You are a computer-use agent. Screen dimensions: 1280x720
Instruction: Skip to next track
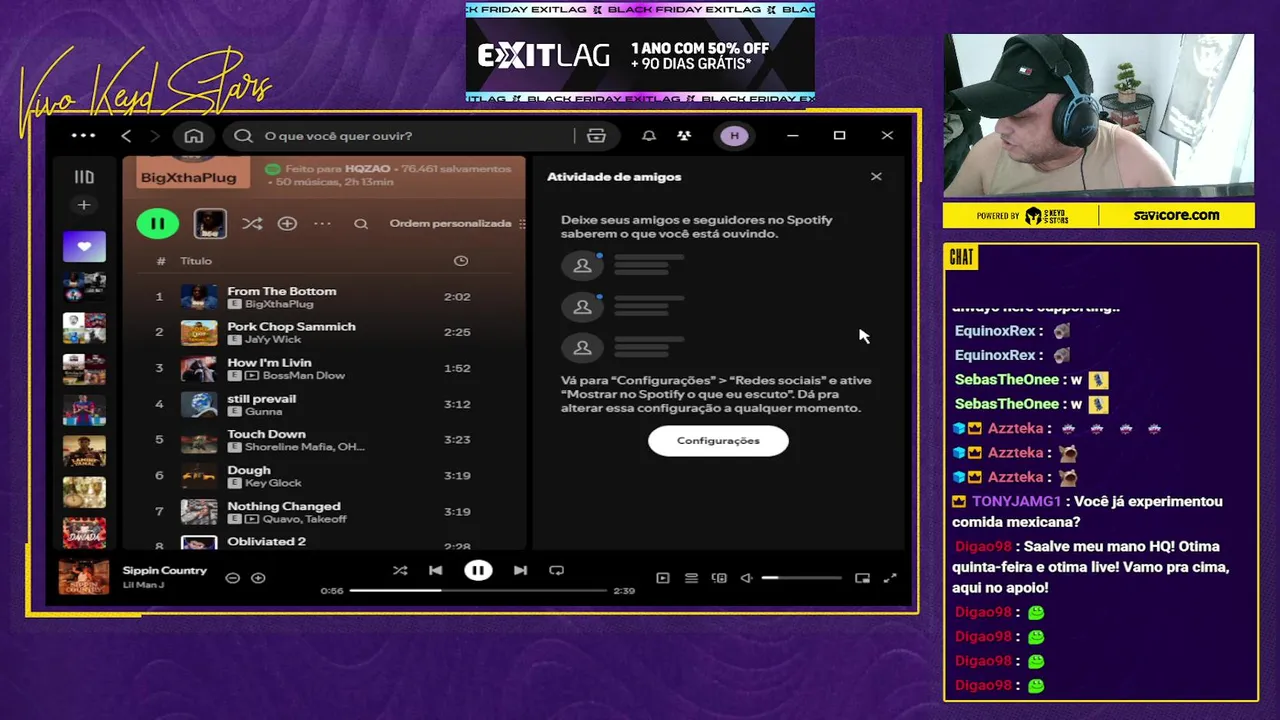520,571
